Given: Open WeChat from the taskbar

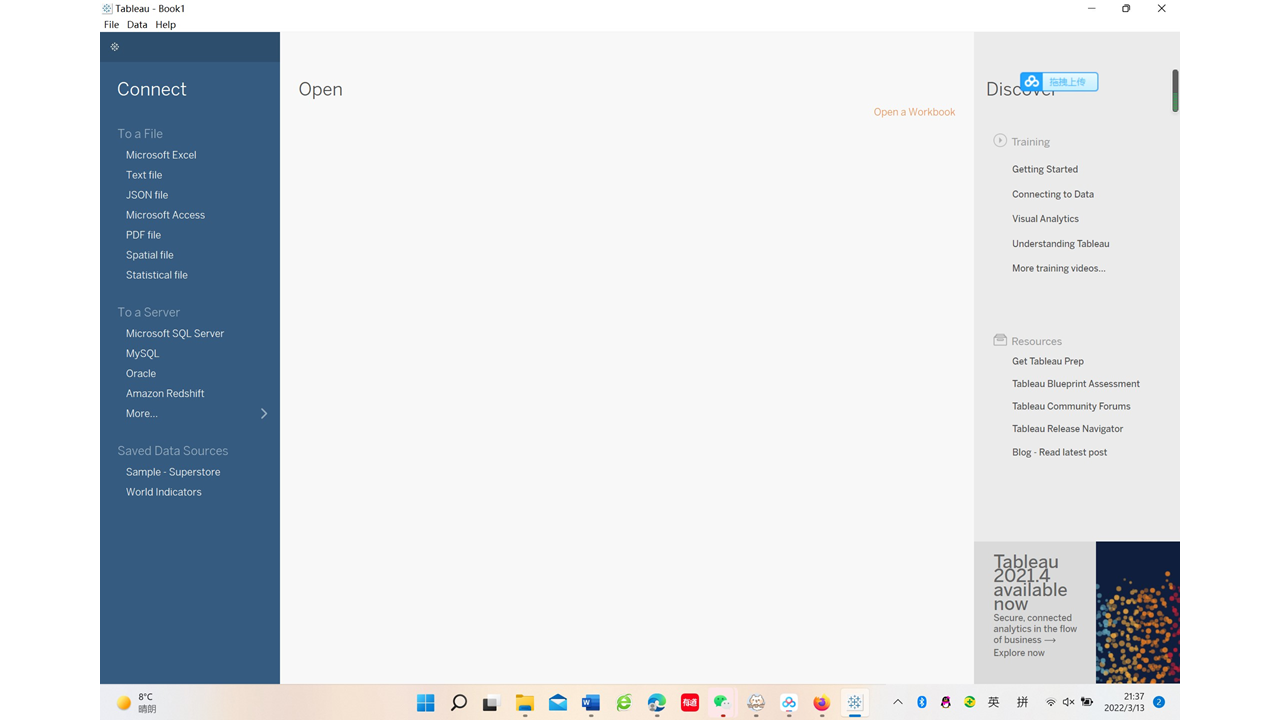Looking at the screenshot, I should 722,703.
